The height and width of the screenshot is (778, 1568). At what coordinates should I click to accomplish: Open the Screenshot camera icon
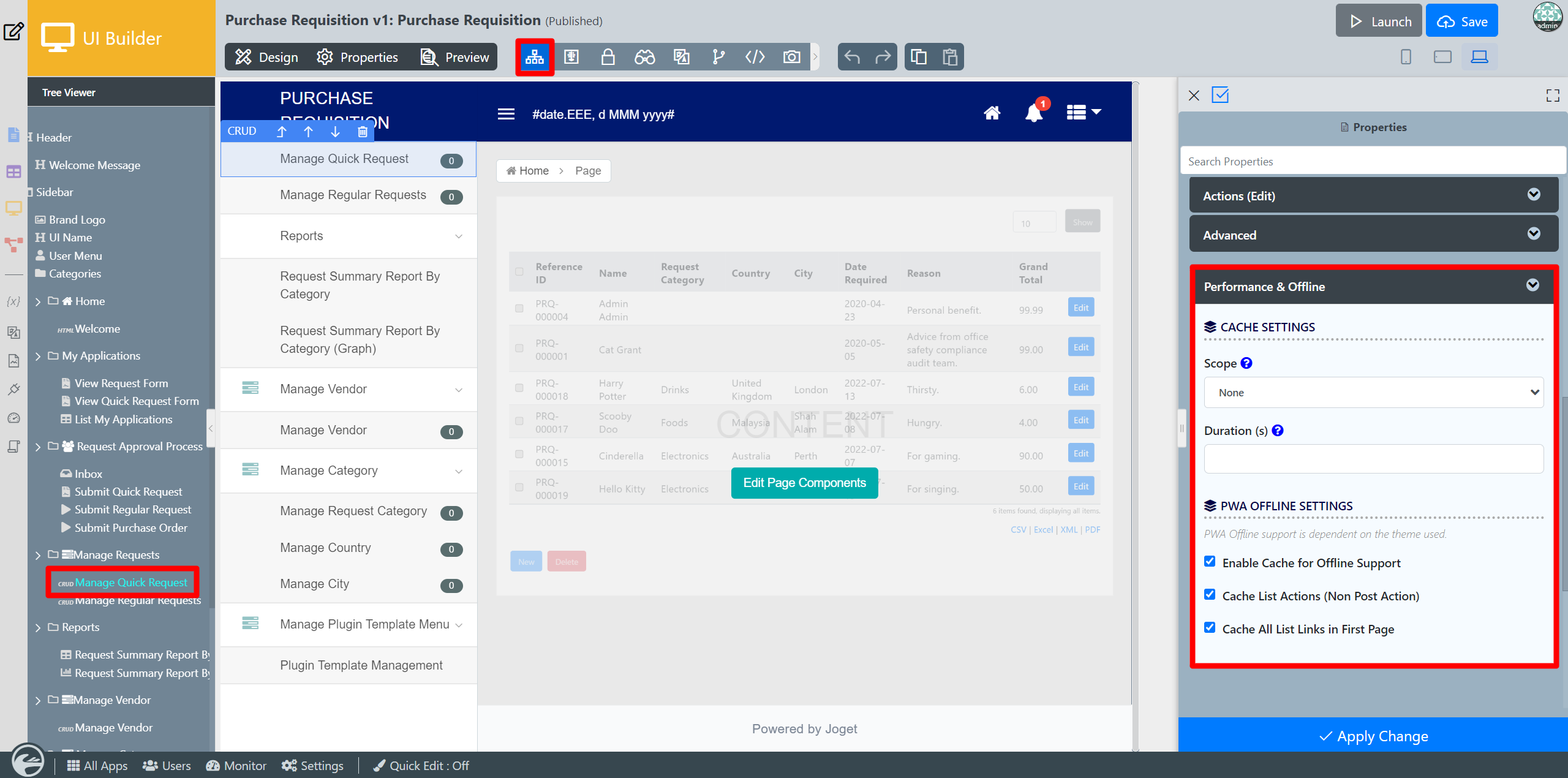(x=791, y=57)
